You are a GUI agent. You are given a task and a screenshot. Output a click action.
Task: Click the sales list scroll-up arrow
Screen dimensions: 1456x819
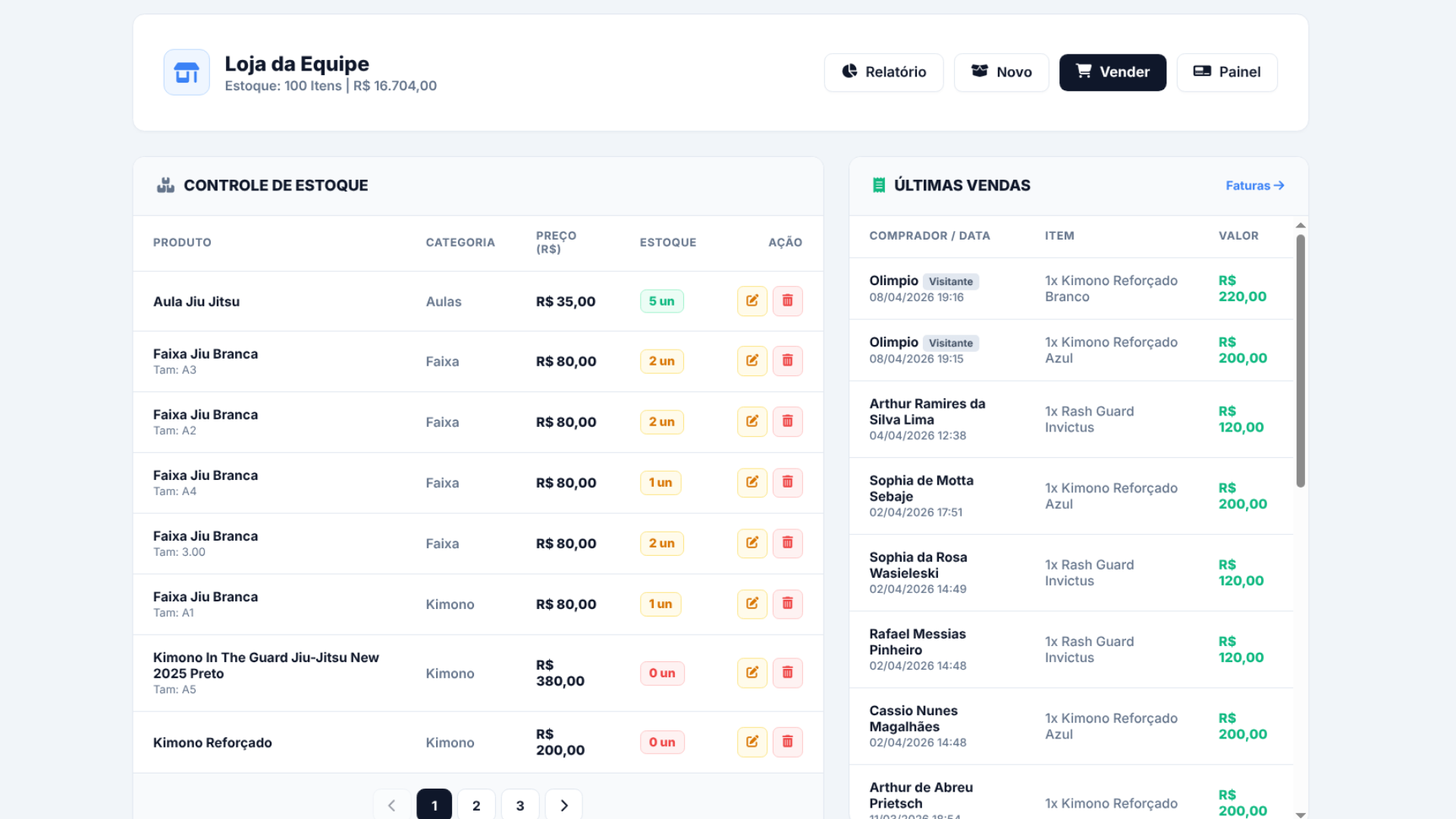point(1301,225)
